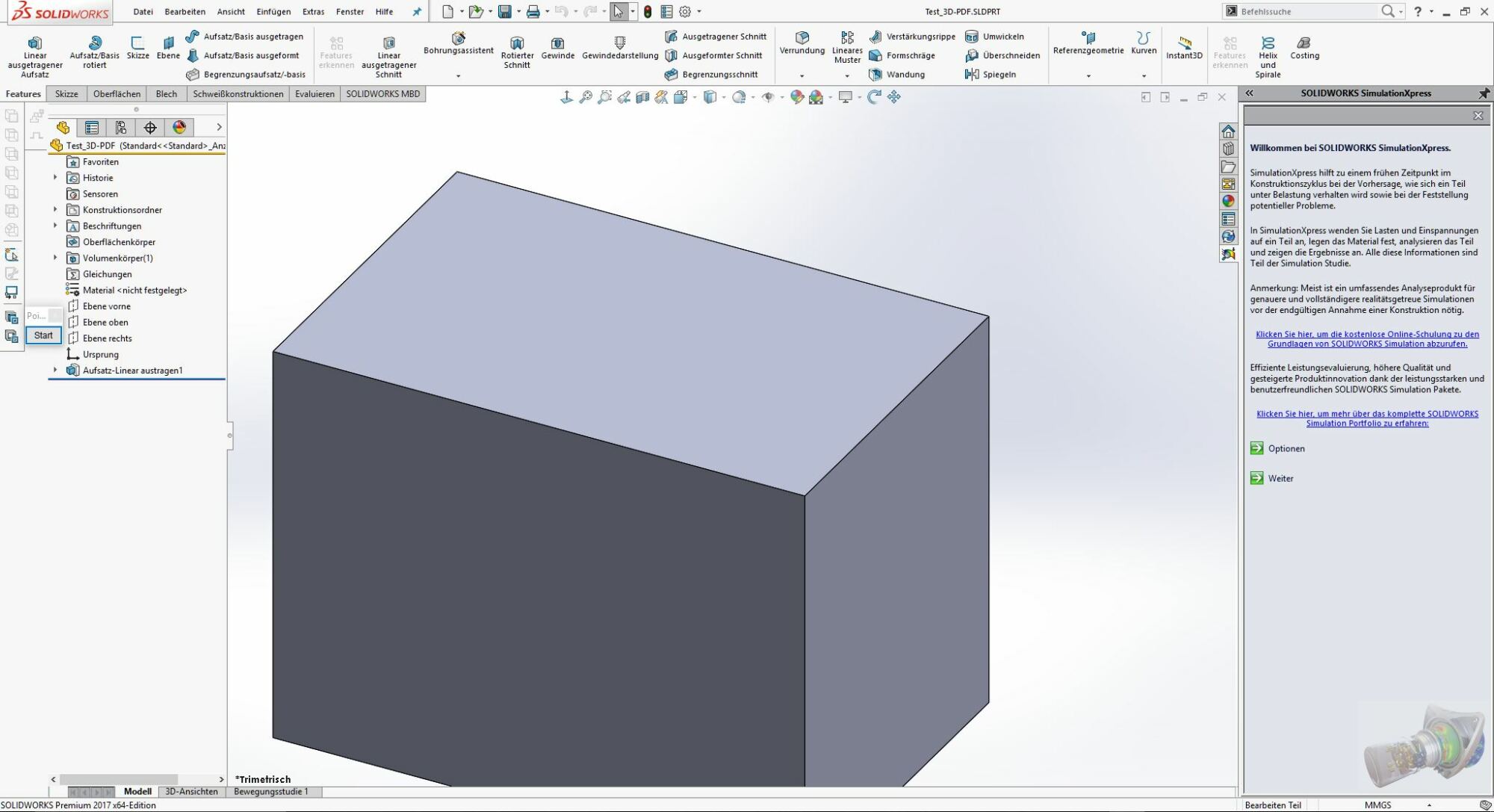Click Linear ausgetragener Schnitt tool
Viewport: 1494px width, 812px height.
[388, 55]
